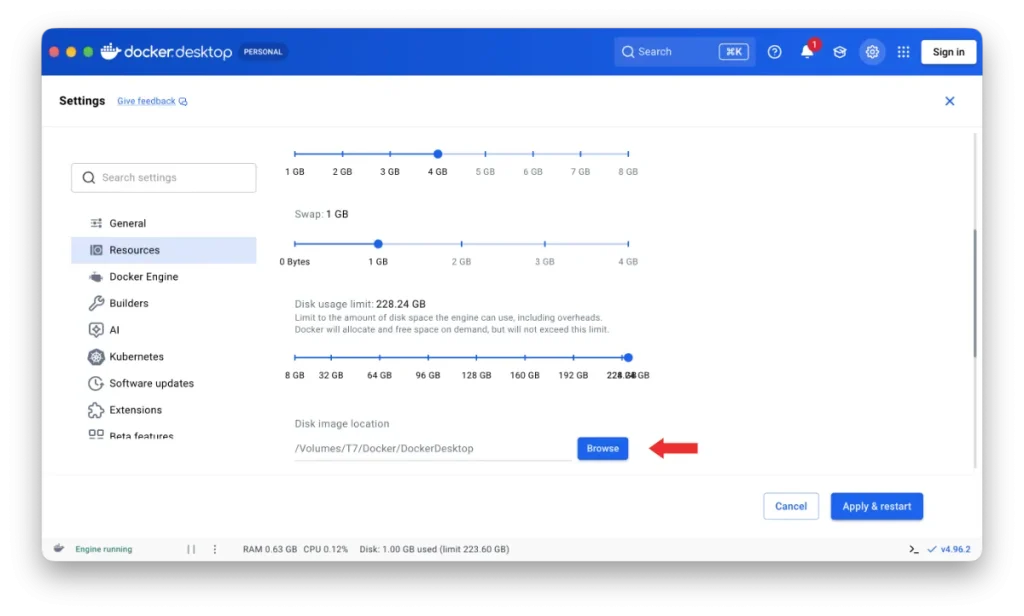Viewport: 1024px width, 616px height.
Task: Open the help question mark icon
Action: click(x=774, y=52)
